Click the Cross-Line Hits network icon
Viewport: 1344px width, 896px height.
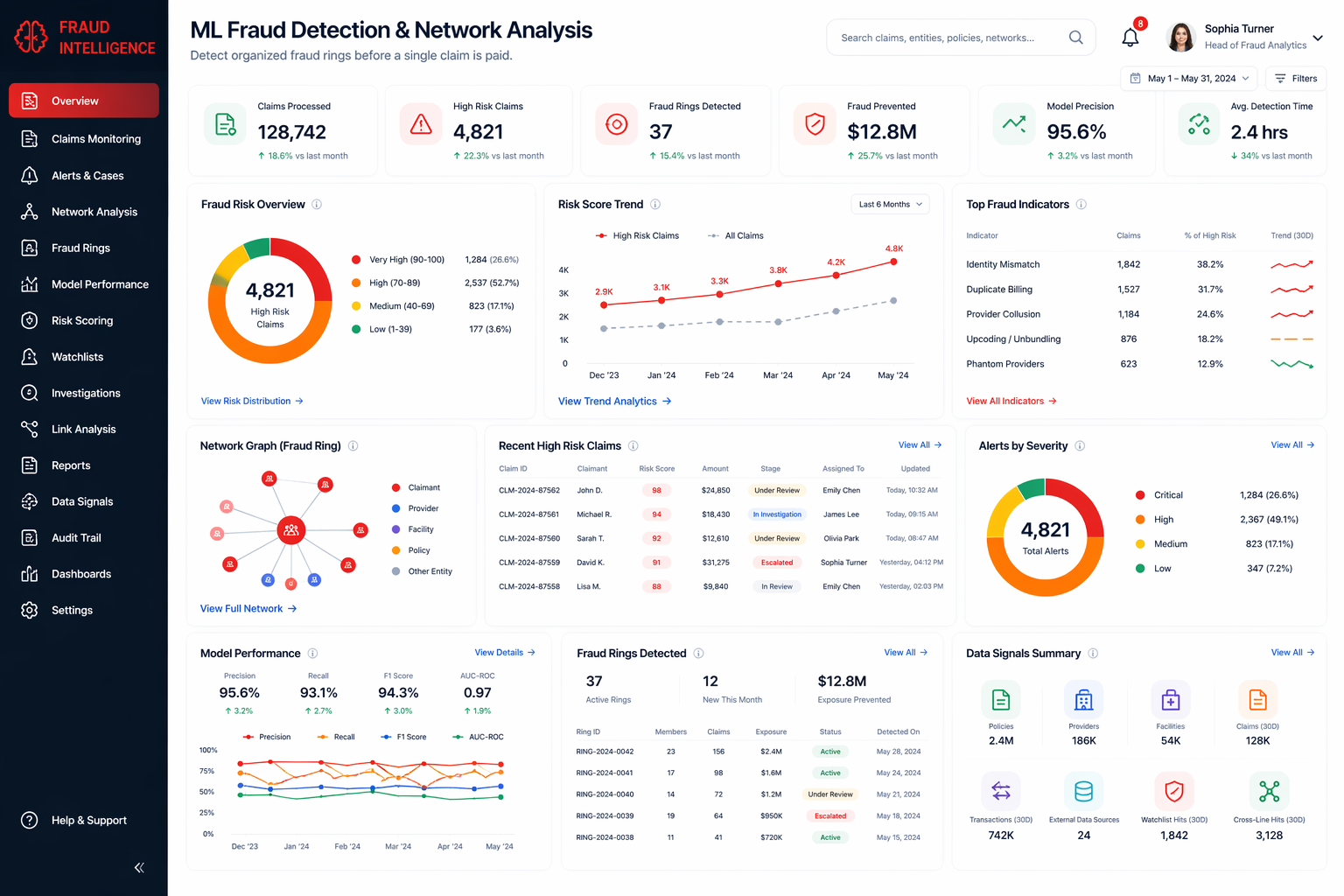(x=1269, y=792)
